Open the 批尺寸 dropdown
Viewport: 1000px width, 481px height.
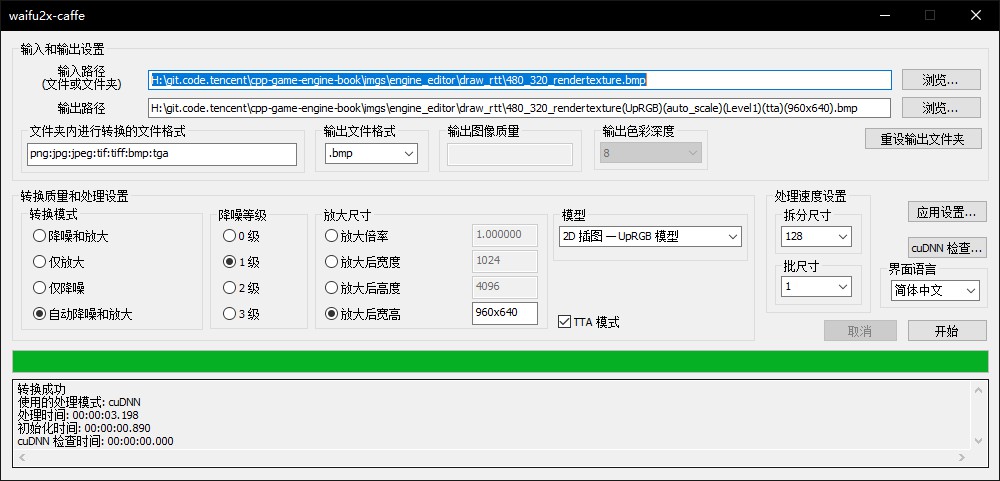point(816,286)
